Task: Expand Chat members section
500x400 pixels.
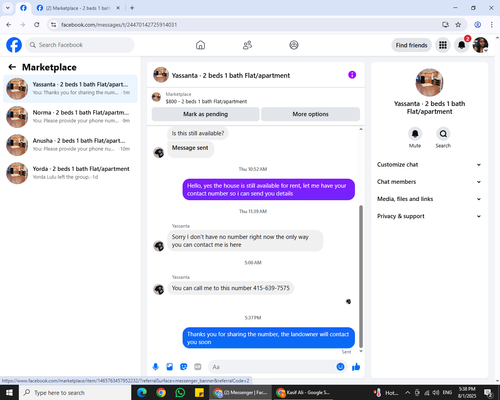Action: tap(429, 182)
